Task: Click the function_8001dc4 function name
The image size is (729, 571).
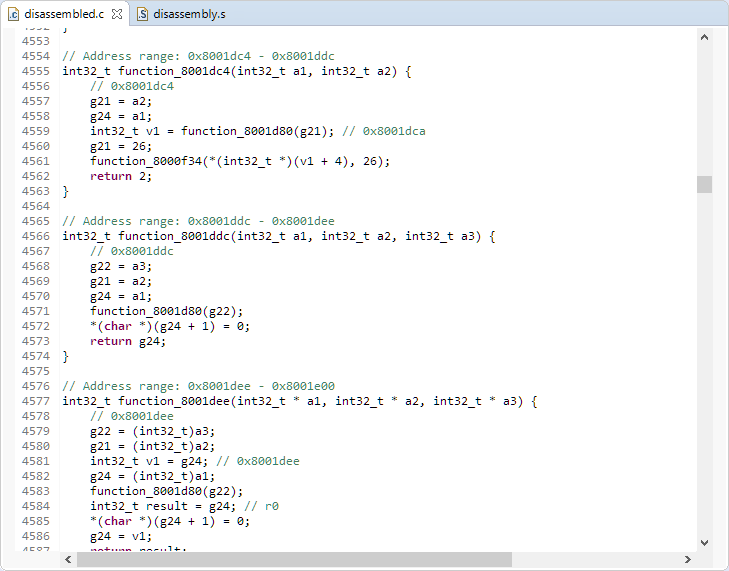Action: click(x=174, y=71)
